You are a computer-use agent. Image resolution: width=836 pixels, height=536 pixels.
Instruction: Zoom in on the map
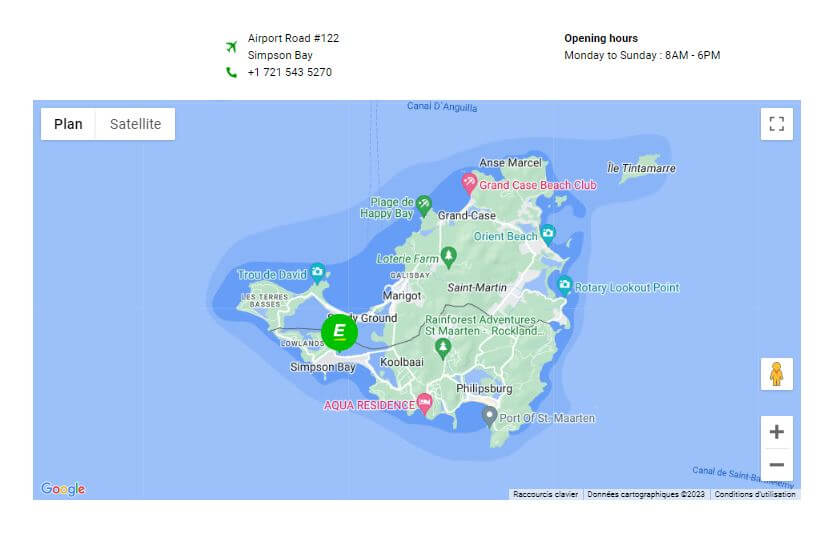pyautogui.click(x=776, y=432)
